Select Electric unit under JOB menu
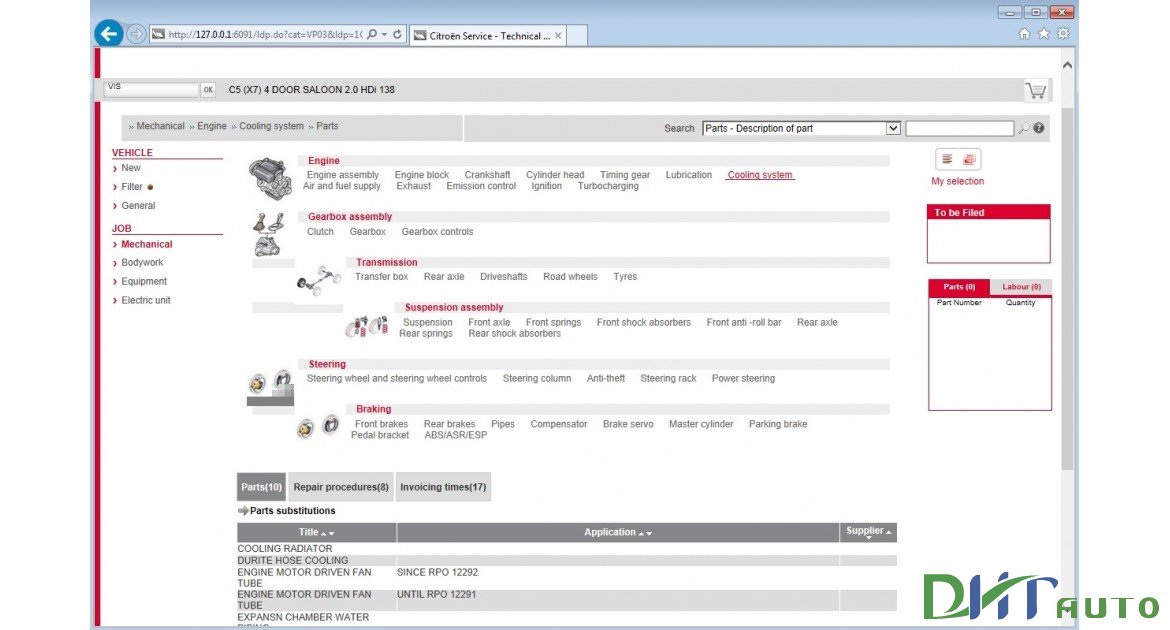 click(x=146, y=300)
